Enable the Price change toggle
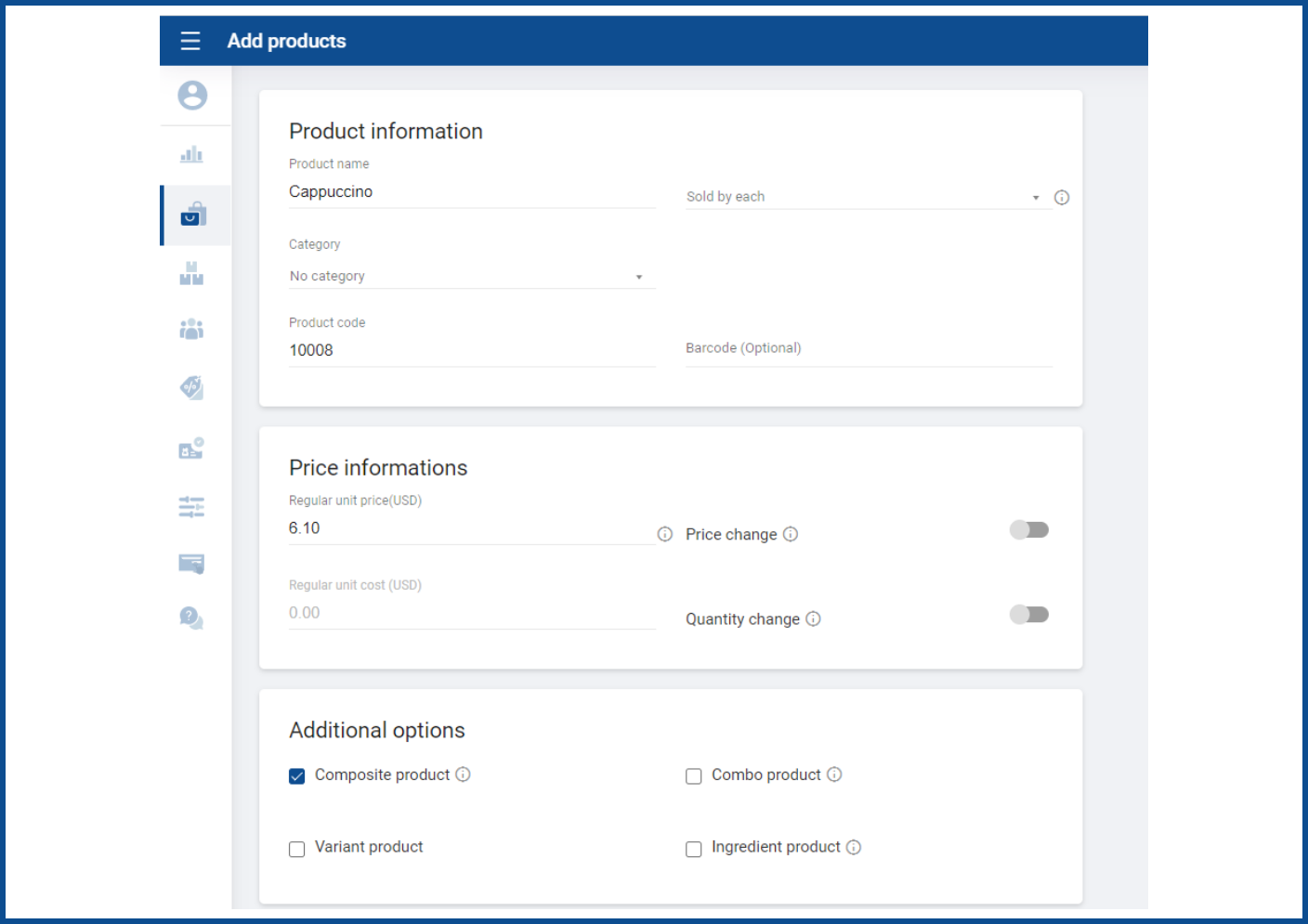The image size is (1308, 924). coord(1028,530)
